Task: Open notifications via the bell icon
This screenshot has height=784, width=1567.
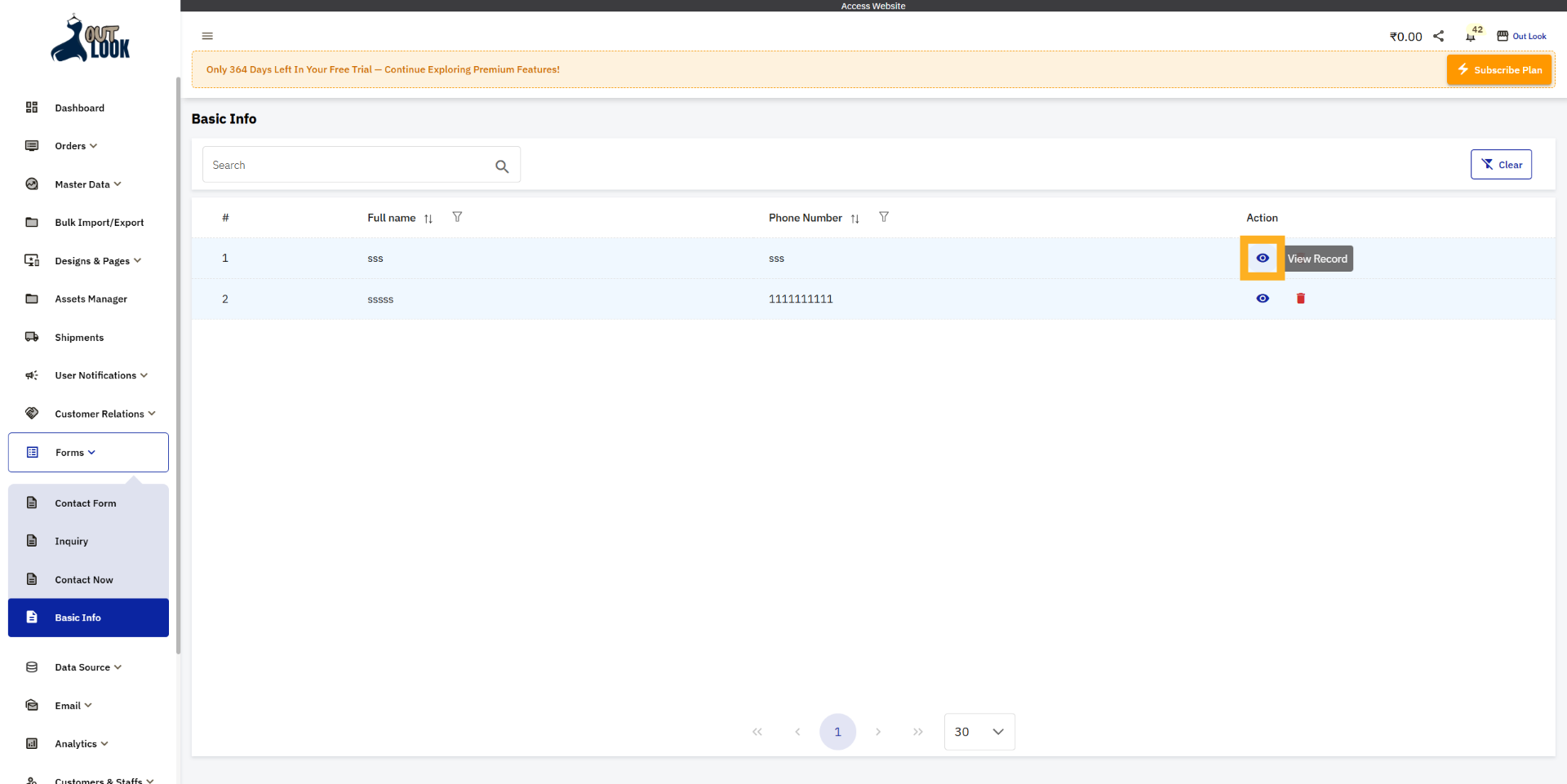Action: [x=1472, y=36]
